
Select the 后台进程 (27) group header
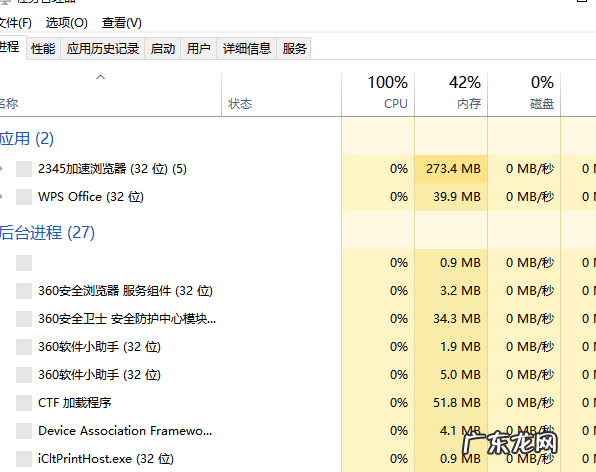coord(47,233)
